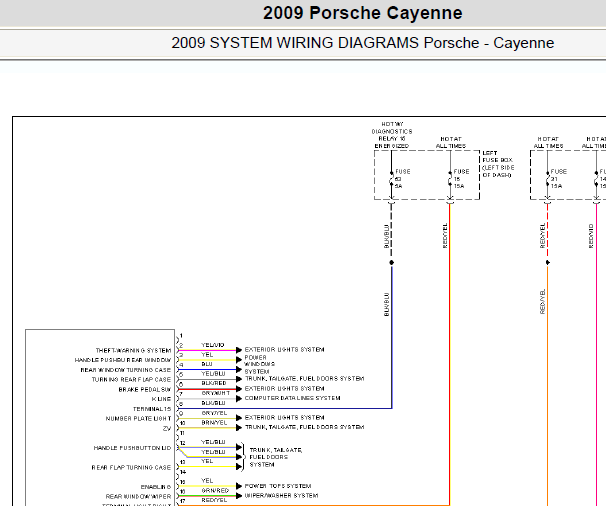Screen dimensions: 606x506
Task: Click the pink 'YEL/VIO' wire at pin 2
Action: [x=209, y=350]
